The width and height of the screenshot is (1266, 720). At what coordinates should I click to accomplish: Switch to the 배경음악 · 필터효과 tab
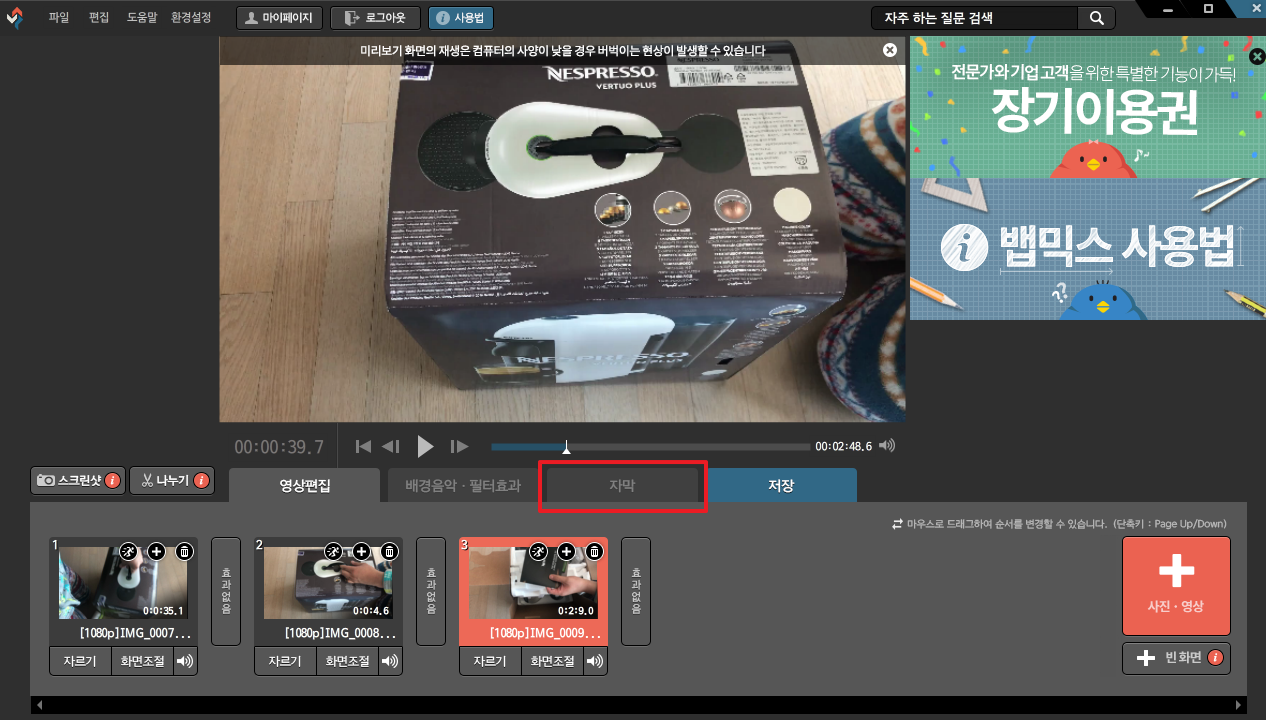[x=463, y=486]
